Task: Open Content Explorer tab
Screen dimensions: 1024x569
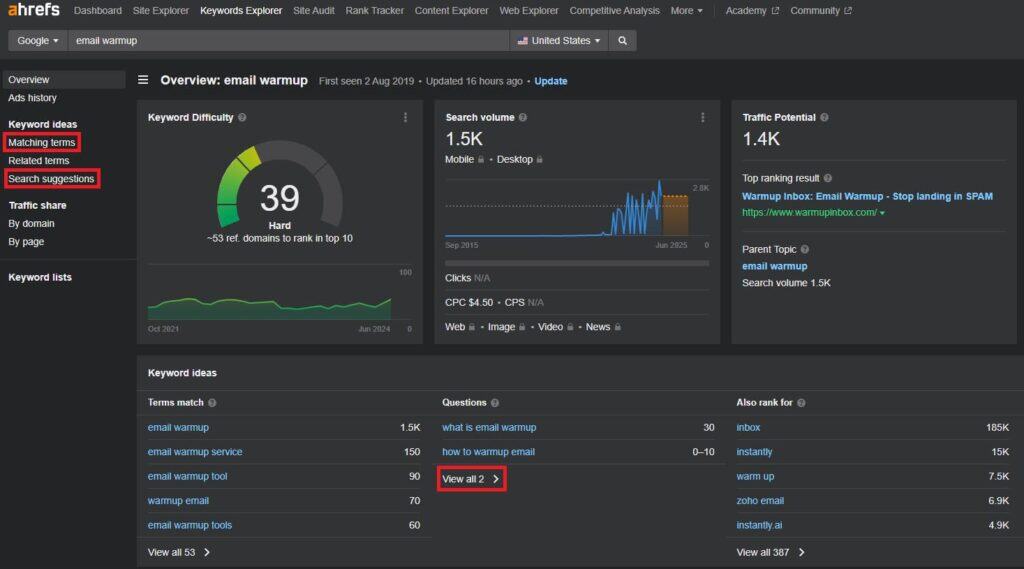Action: [451, 10]
